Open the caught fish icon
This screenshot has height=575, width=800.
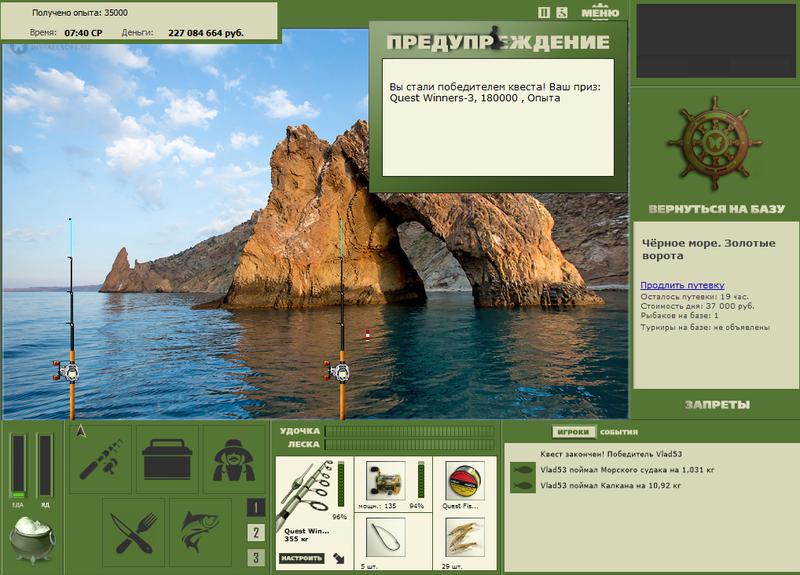201,533
